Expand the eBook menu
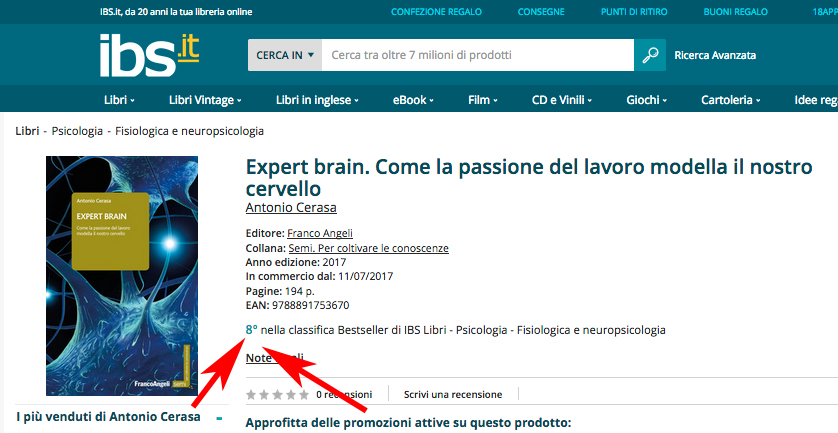The width and height of the screenshot is (838, 433). click(x=413, y=100)
